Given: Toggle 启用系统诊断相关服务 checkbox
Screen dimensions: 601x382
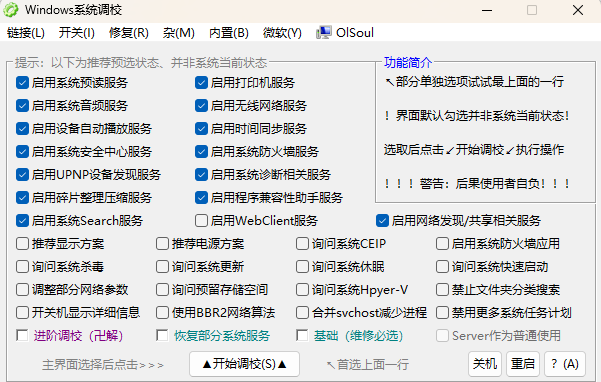Looking at the screenshot, I should click(201, 175).
